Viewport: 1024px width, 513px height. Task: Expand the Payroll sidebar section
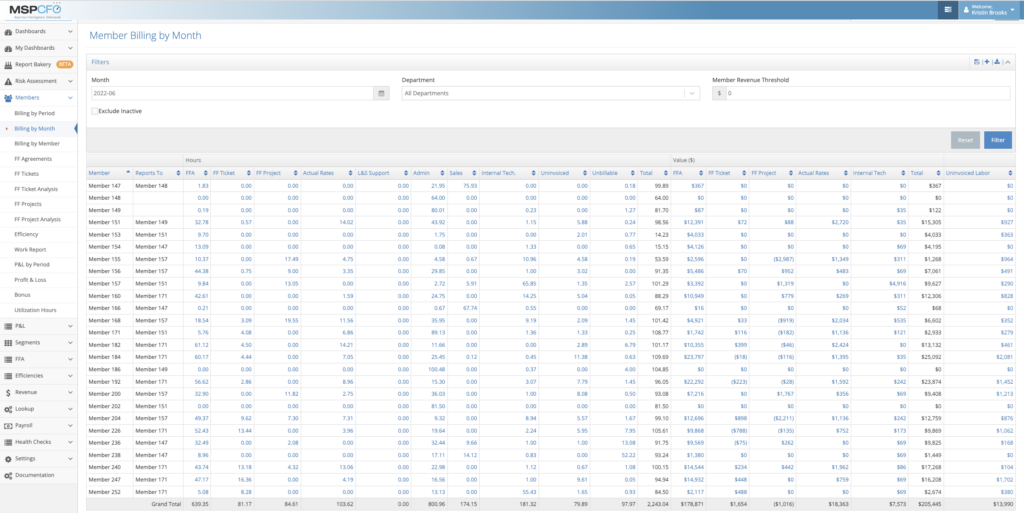(x=38, y=426)
